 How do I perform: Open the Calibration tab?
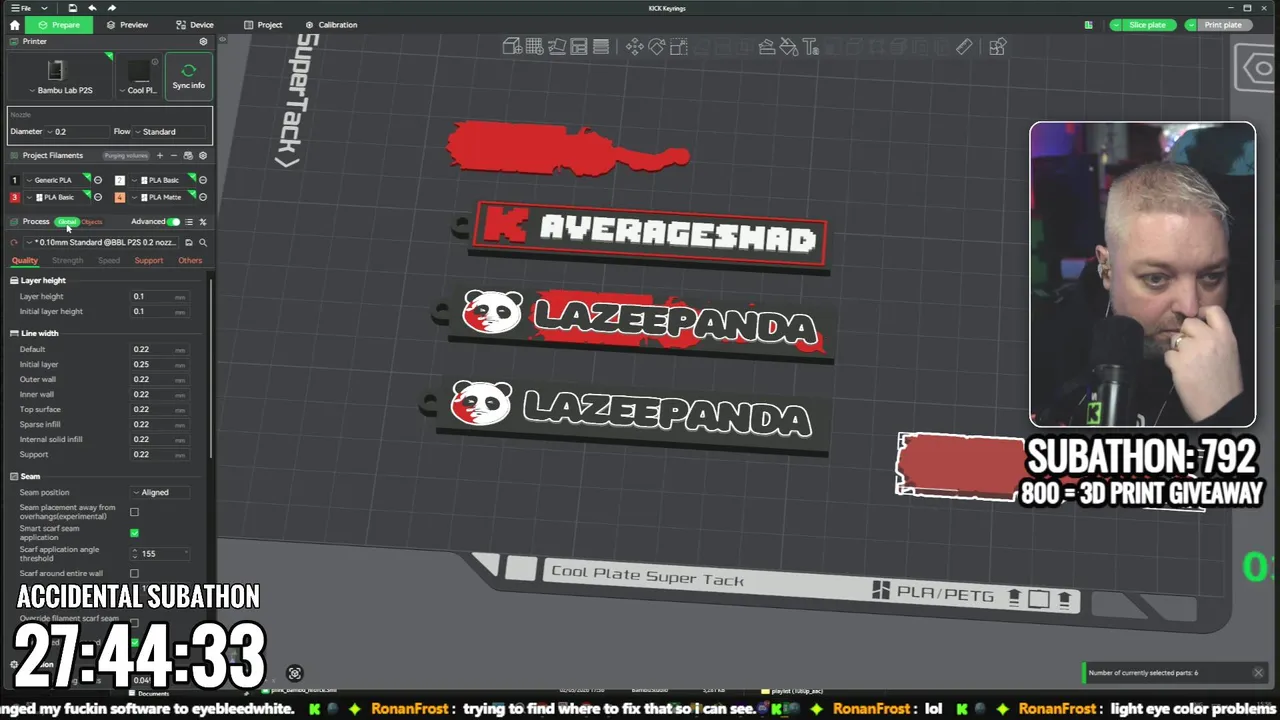(331, 25)
